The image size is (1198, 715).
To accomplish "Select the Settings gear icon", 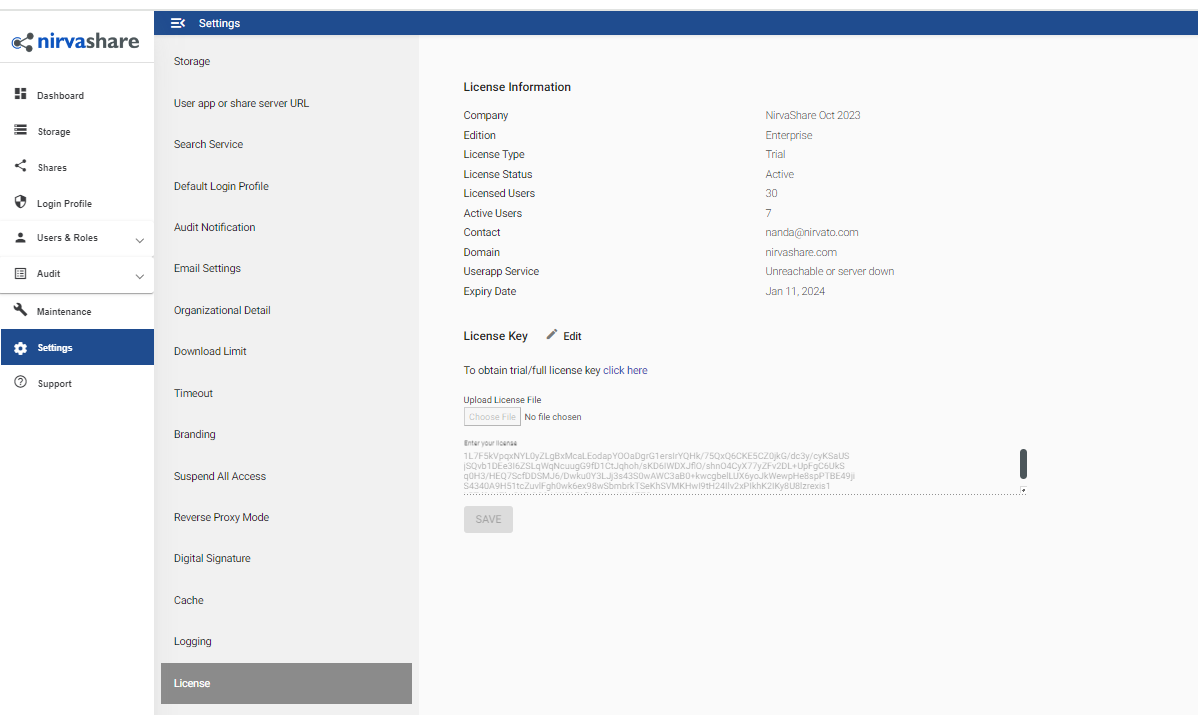I will (x=21, y=346).
